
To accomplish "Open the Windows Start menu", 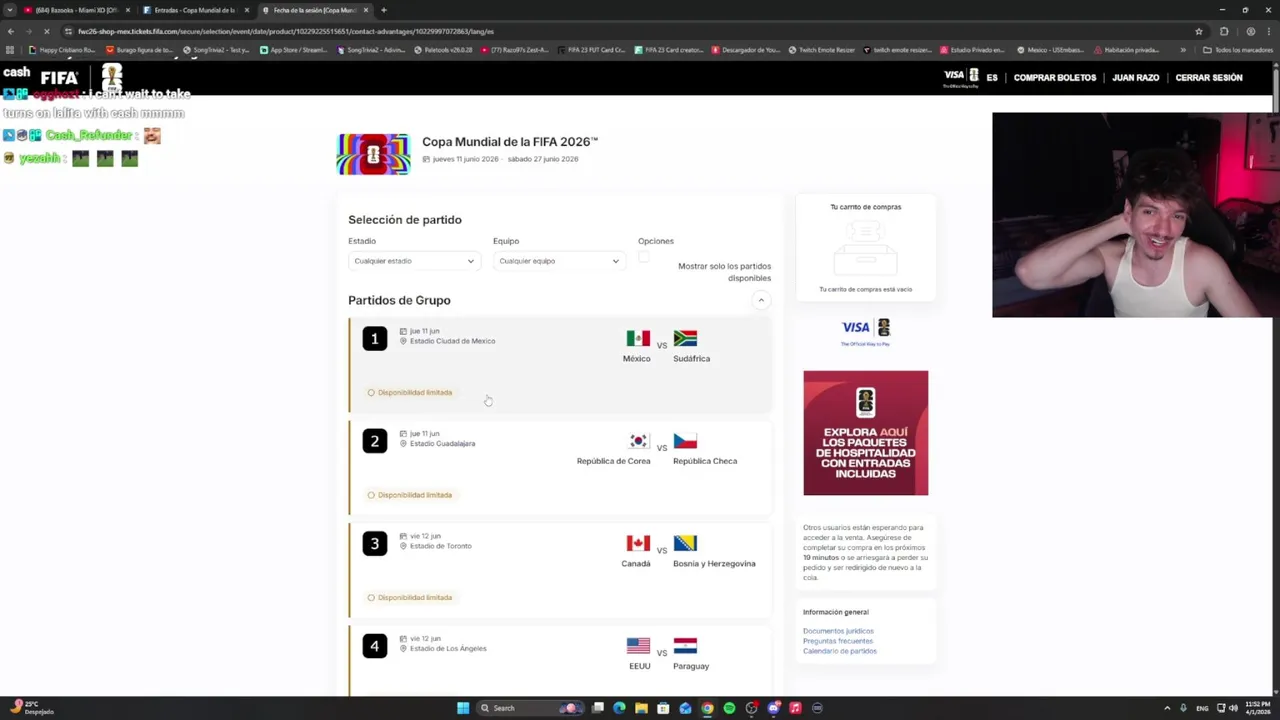I will 463,708.
